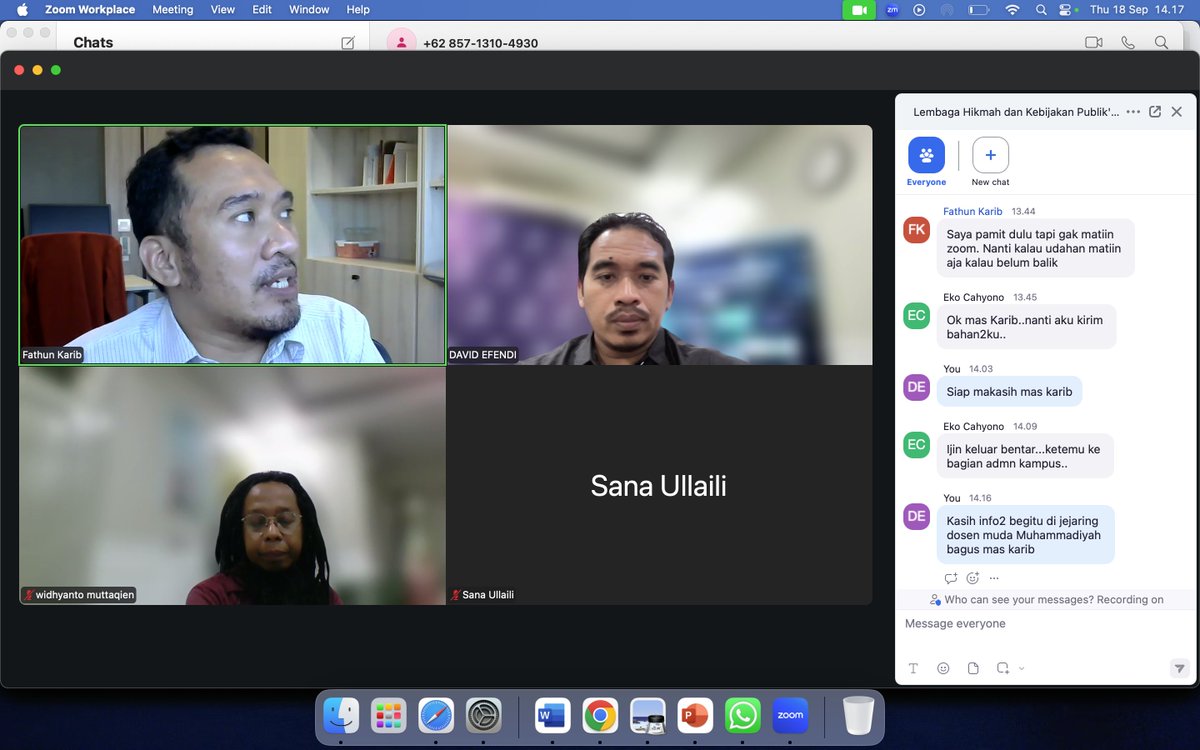Select Fathun Karib's video tile
The image size is (1200, 750).
(232, 245)
